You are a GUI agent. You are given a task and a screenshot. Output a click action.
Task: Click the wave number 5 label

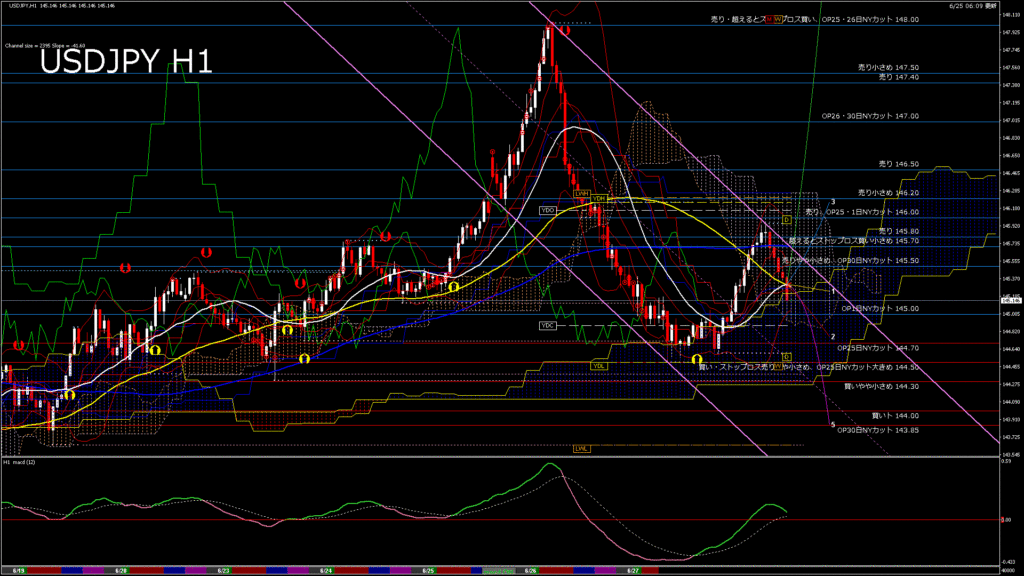pos(833,425)
